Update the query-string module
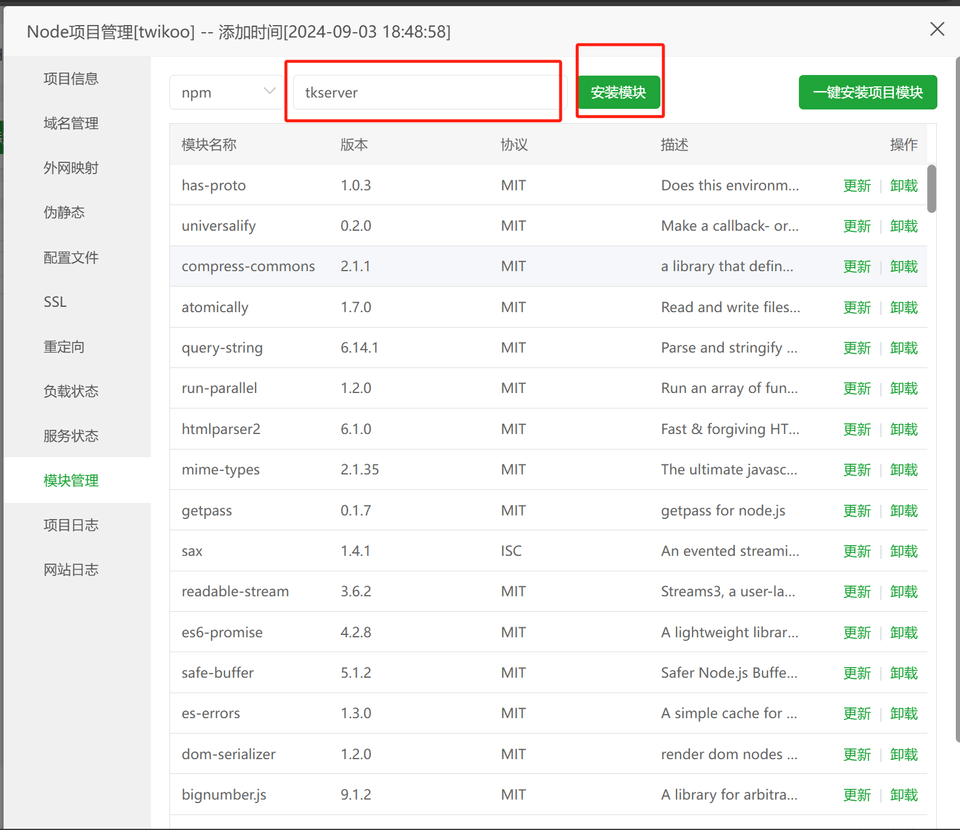The height and width of the screenshot is (830, 960). point(857,348)
